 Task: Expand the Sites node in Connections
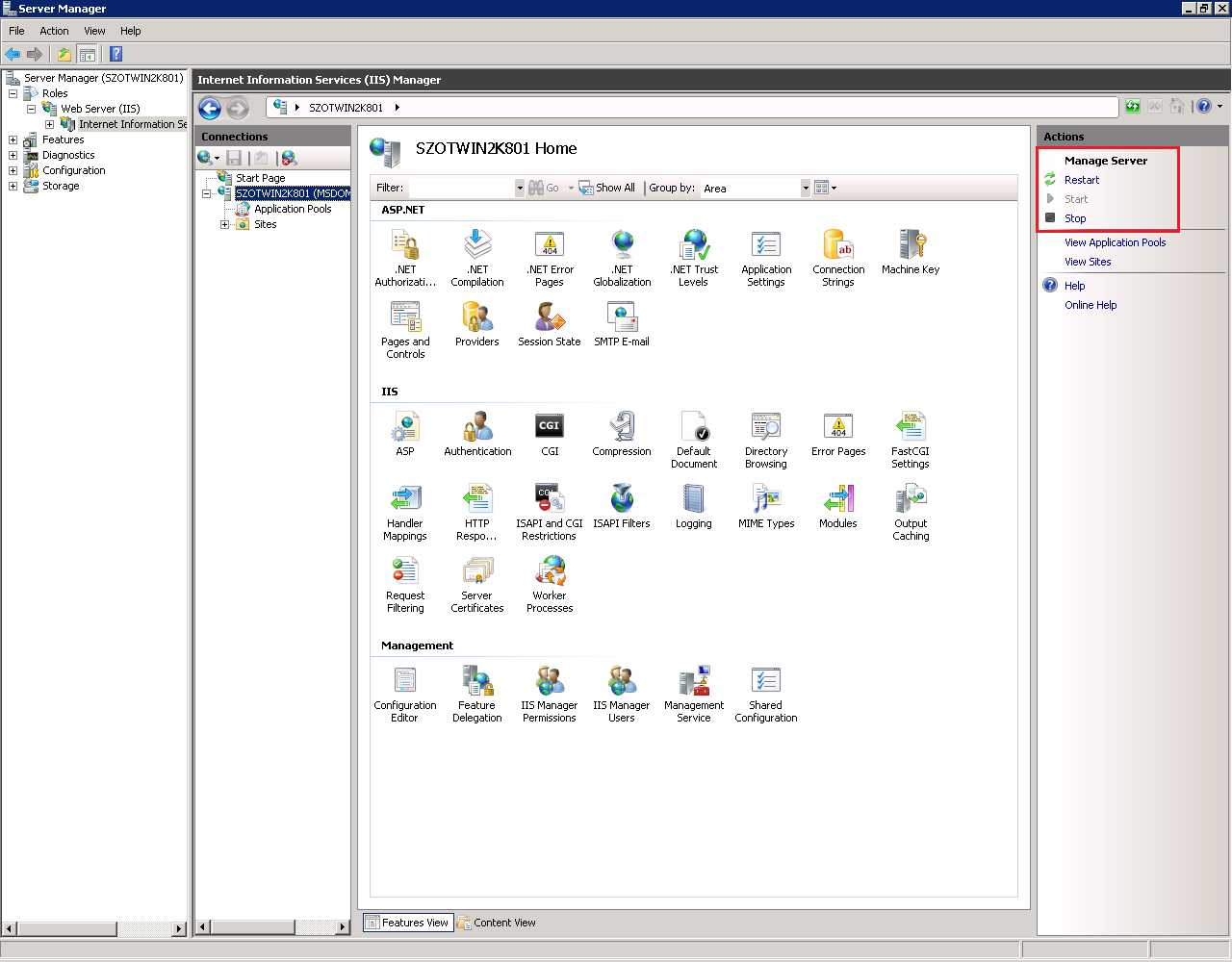click(225, 224)
